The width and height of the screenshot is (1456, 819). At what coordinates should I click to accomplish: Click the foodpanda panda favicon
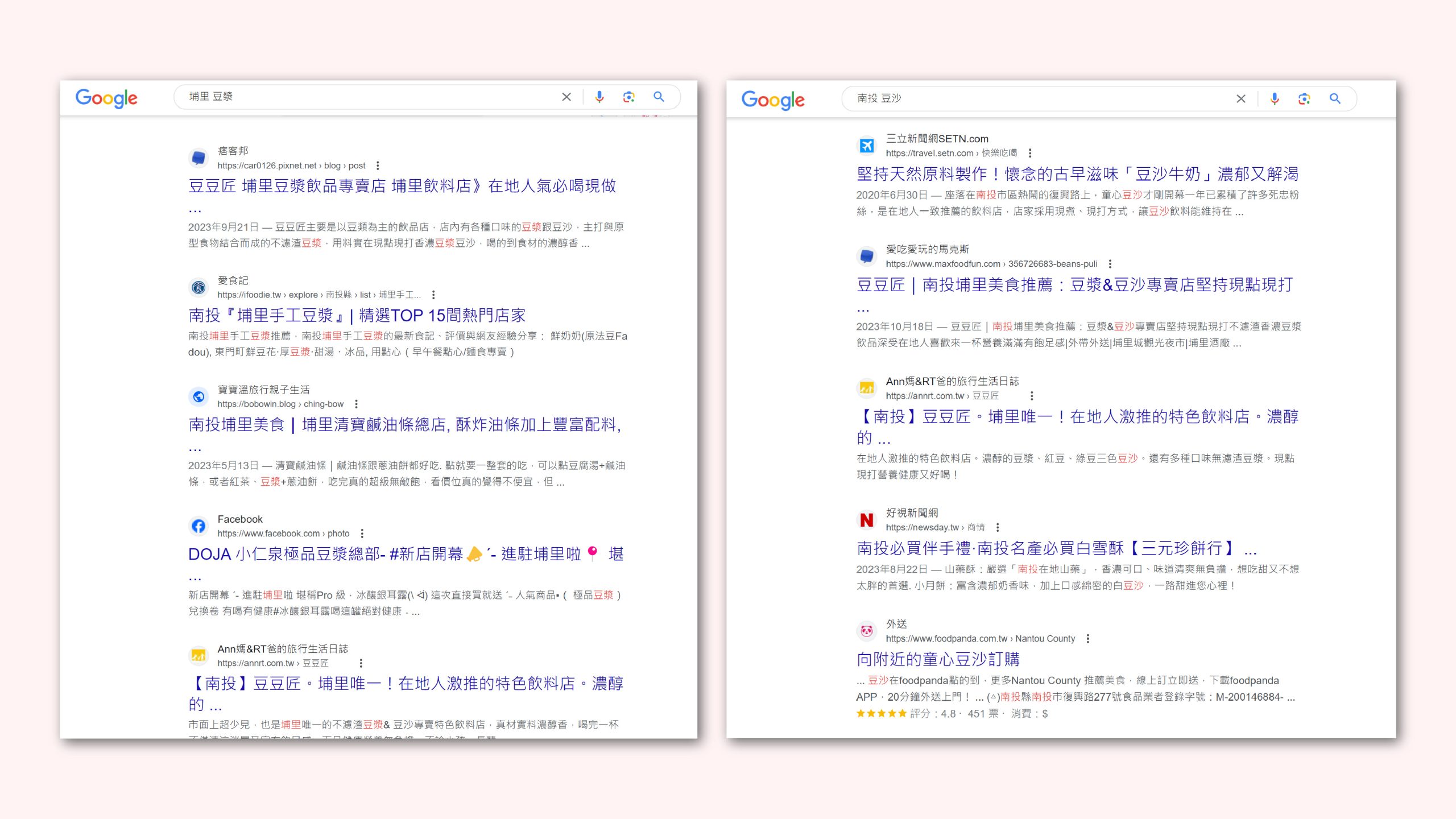coord(867,631)
